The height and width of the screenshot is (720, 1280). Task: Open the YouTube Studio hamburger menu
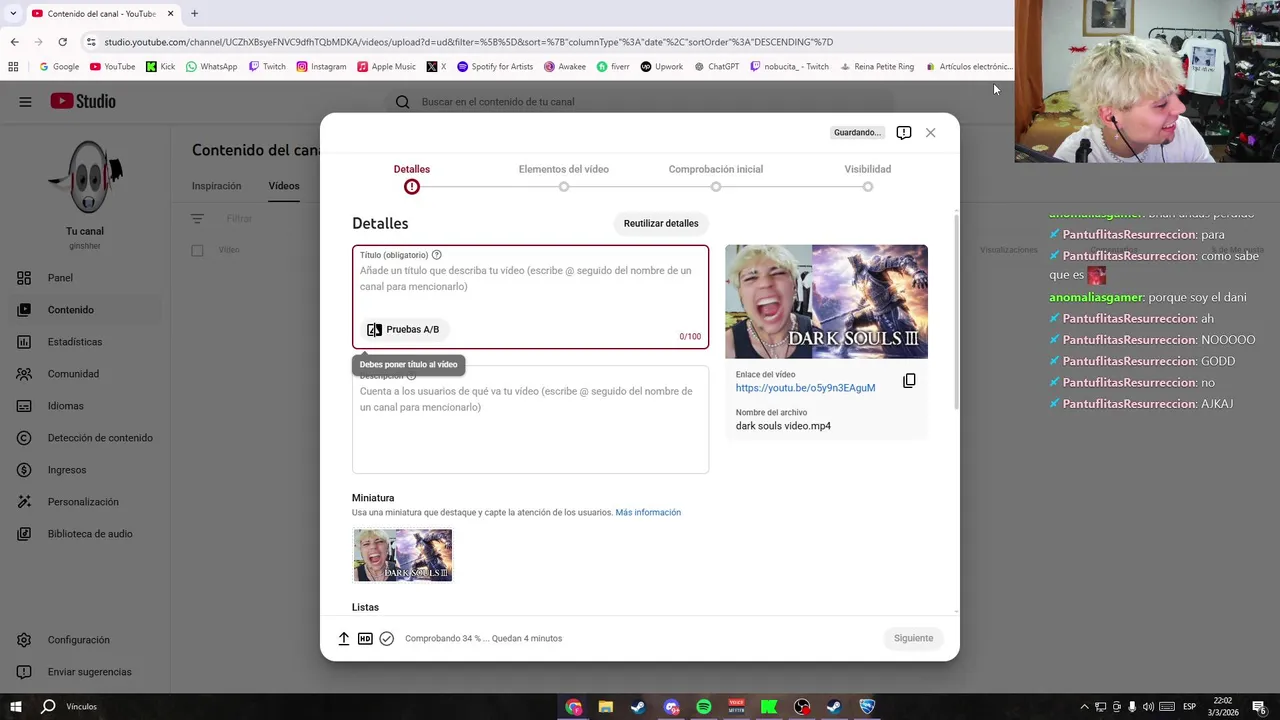(x=25, y=101)
